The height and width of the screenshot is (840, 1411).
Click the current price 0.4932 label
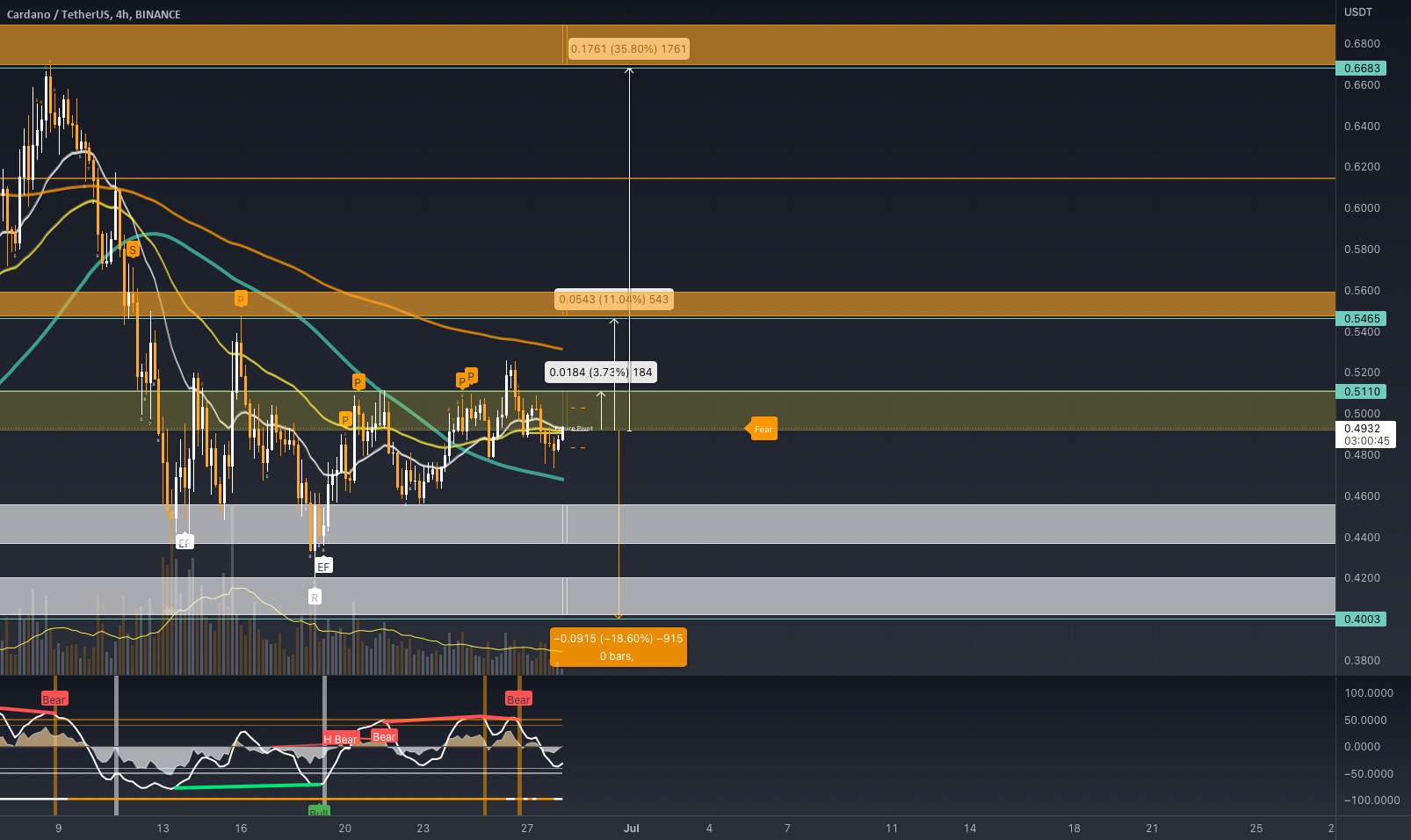click(x=1362, y=429)
